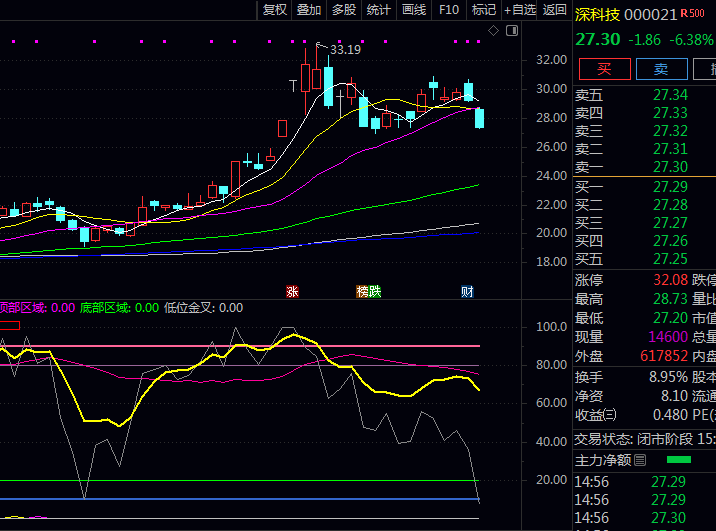The width and height of the screenshot is (716, 531).
Task: Toggle +自选 to add to watchlist
Action: pos(520,10)
